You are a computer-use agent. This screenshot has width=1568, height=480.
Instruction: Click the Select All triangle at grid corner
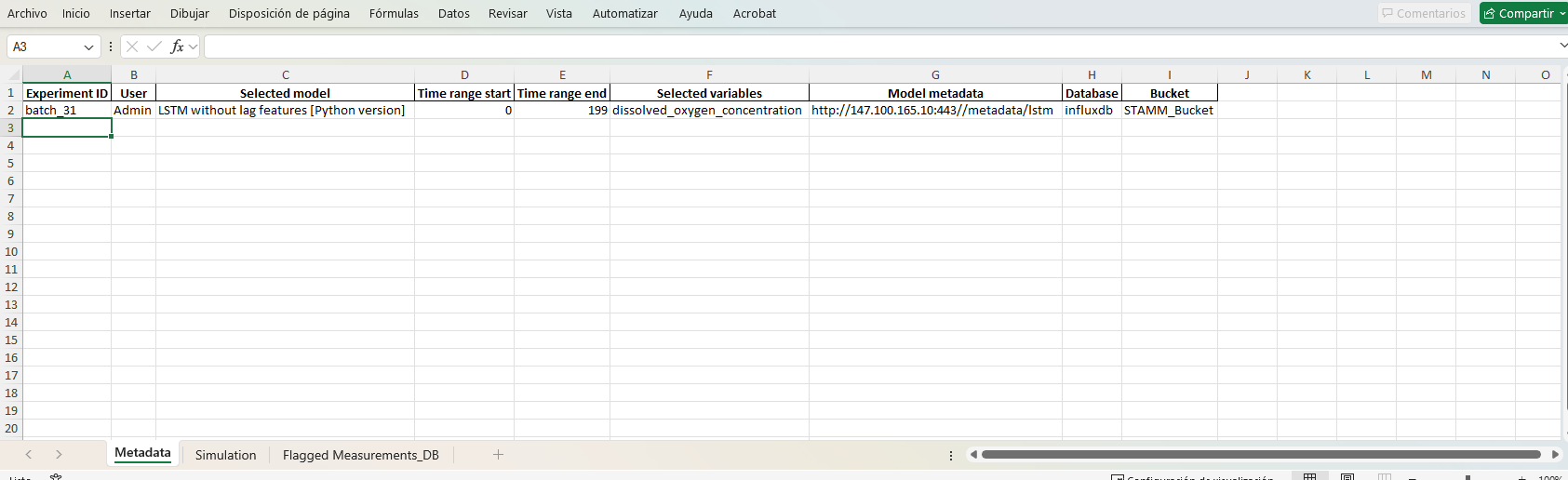point(13,75)
